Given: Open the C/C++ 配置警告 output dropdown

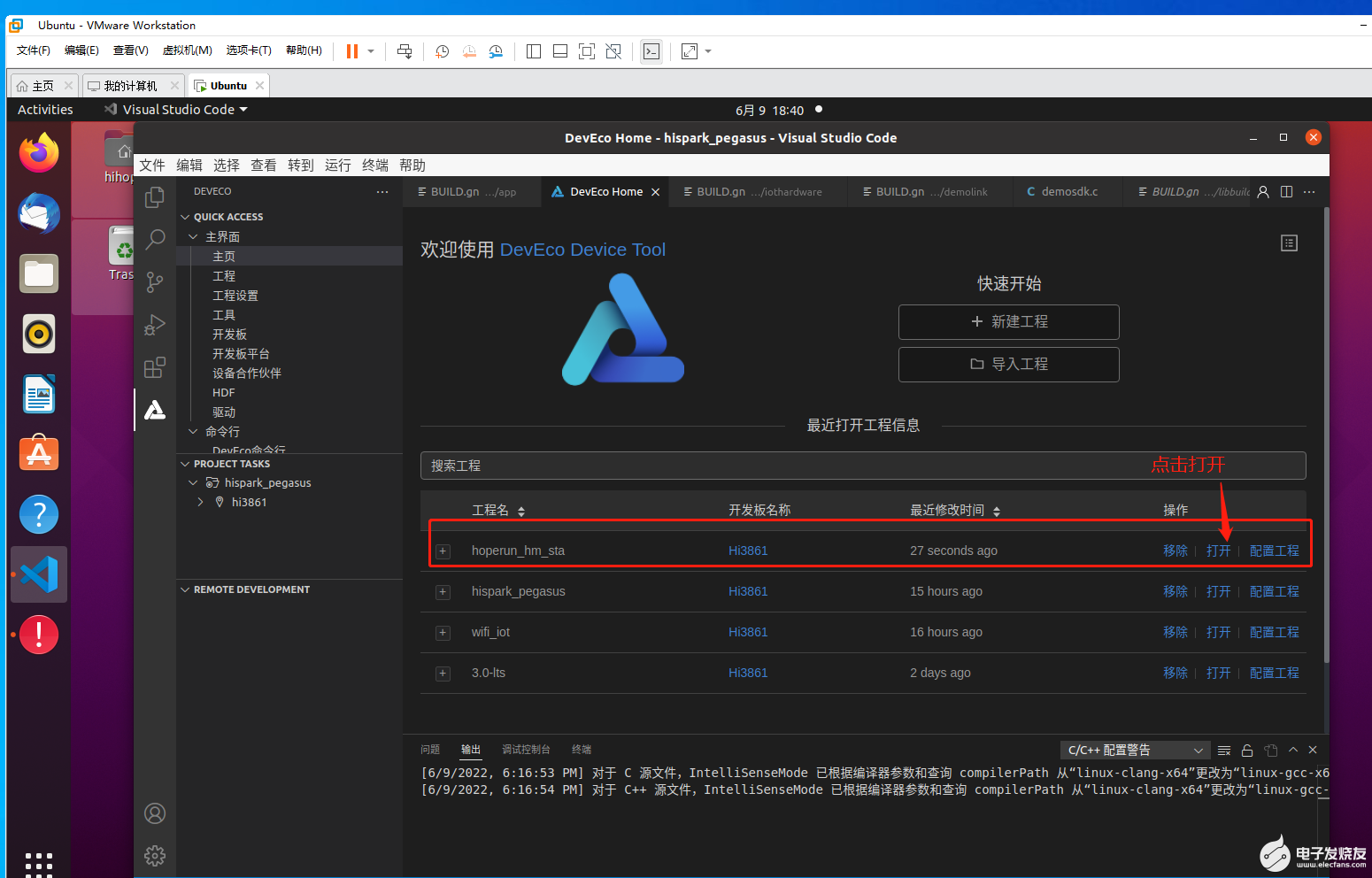Looking at the screenshot, I should pos(1135,750).
